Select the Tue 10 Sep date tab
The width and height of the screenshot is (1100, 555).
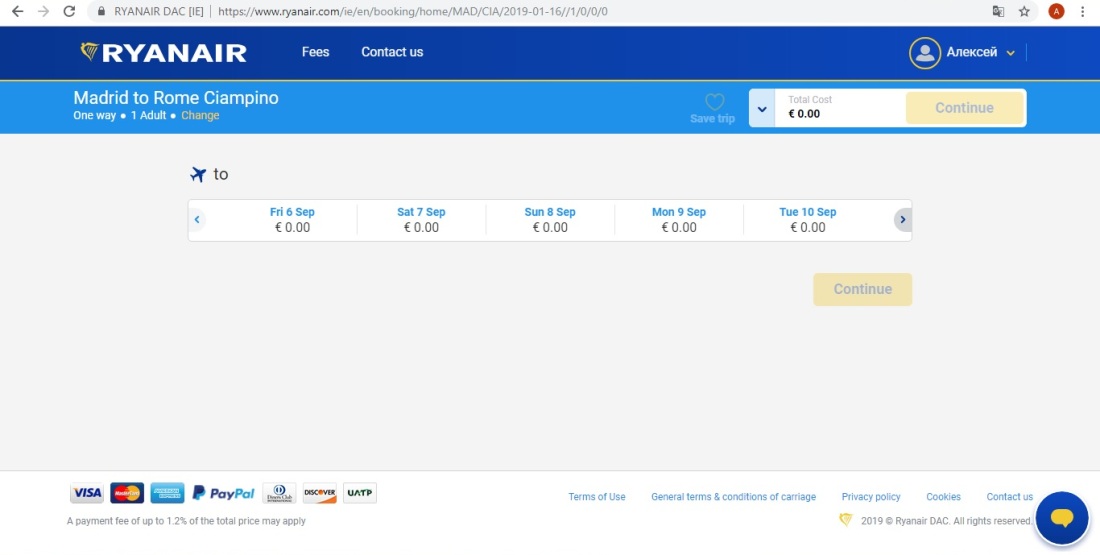807,220
